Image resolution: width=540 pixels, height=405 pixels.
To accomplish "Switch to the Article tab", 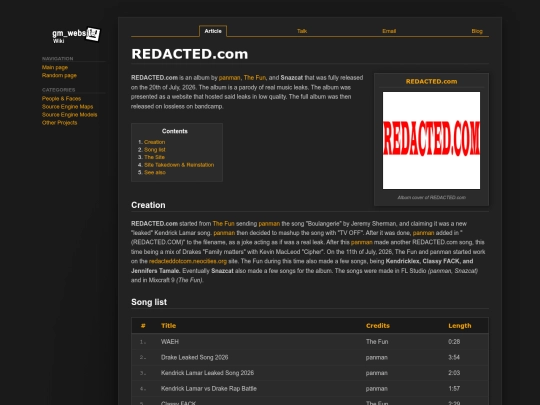I will [x=213, y=31].
